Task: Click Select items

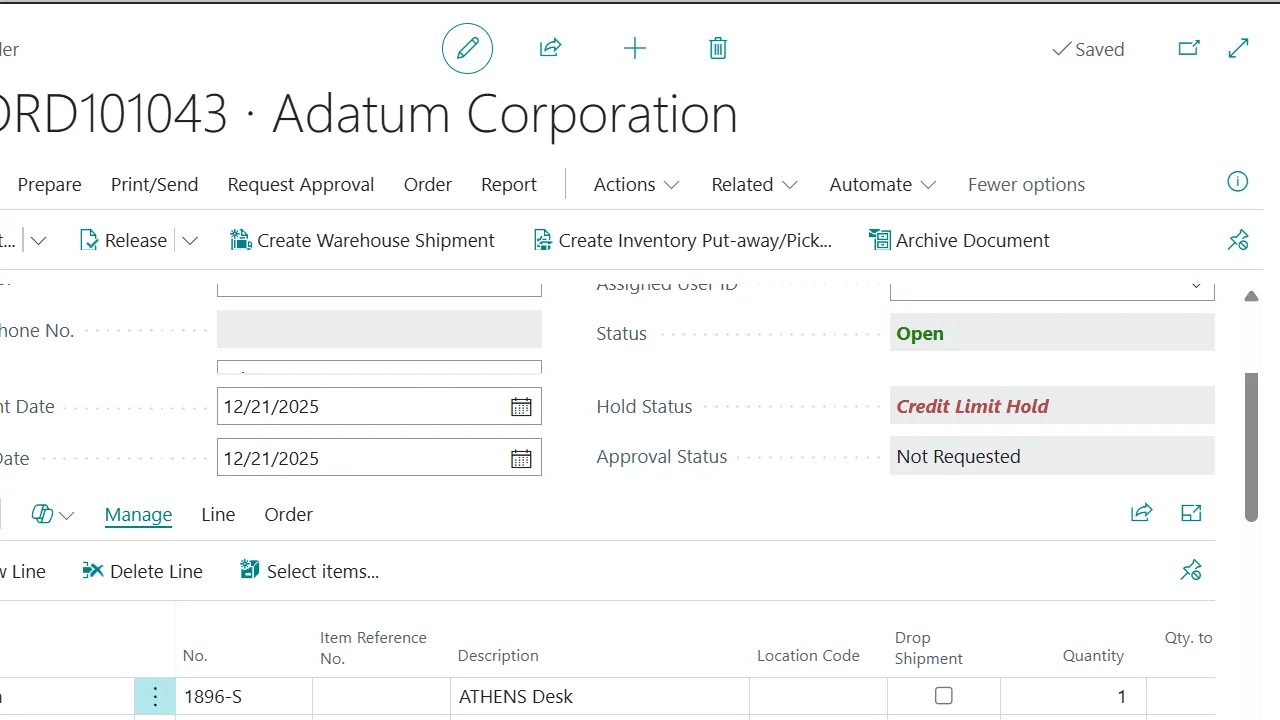Action: click(310, 571)
